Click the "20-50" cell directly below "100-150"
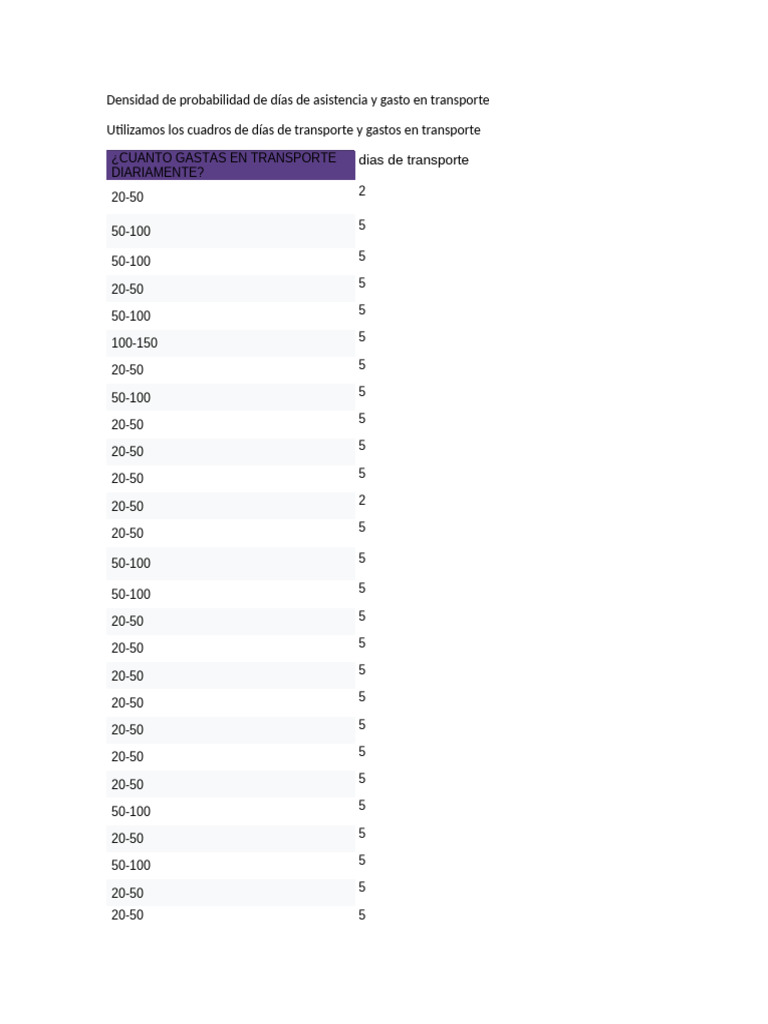The width and height of the screenshot is (768, 1024). coord(127,370)
